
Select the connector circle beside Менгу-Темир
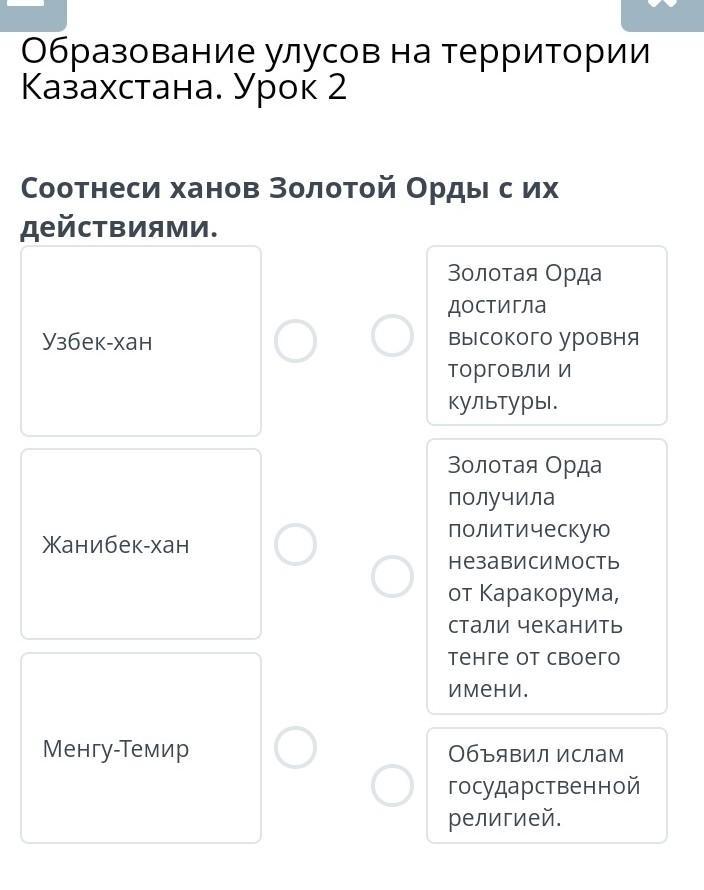point(295,748)
